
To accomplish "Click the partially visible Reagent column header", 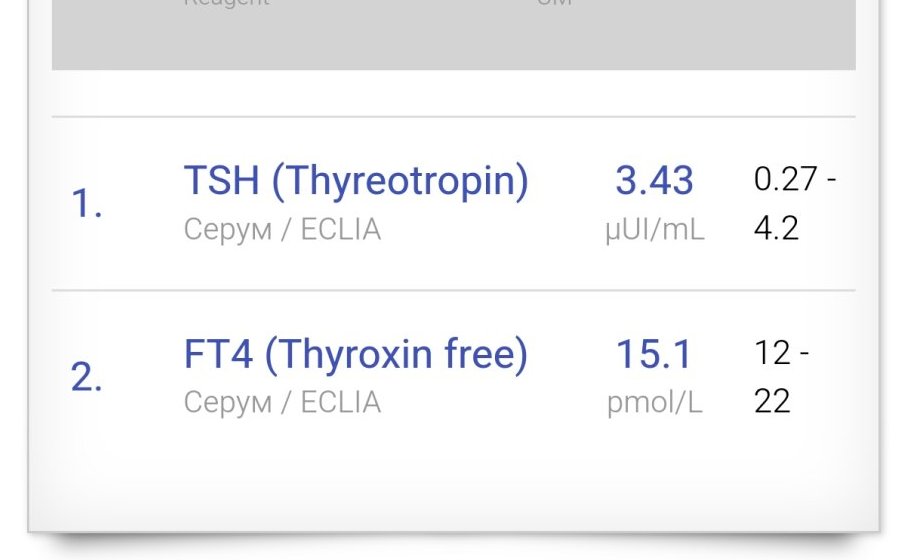I will [226, 3].
